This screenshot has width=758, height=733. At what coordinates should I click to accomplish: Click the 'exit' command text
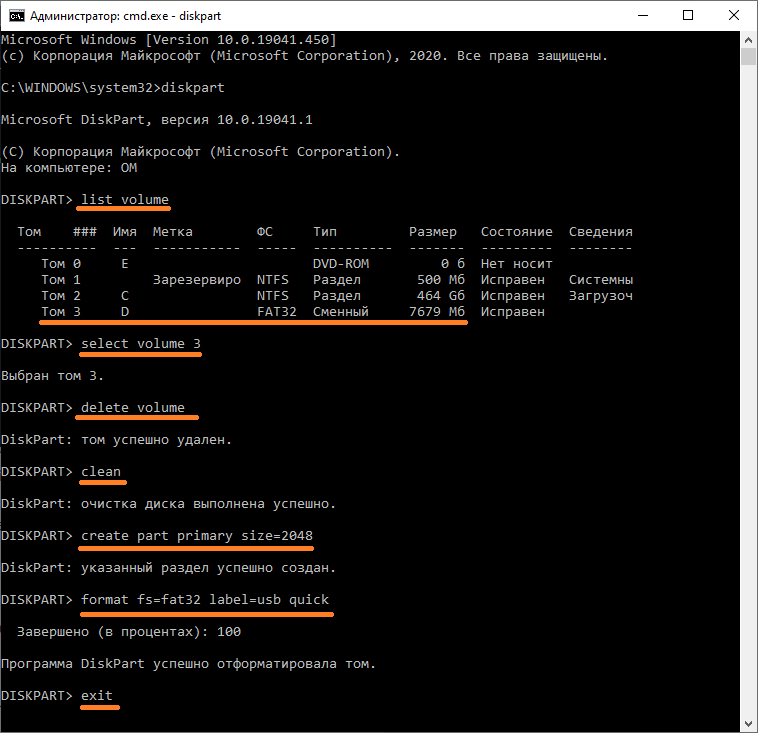tap(97, 695)
